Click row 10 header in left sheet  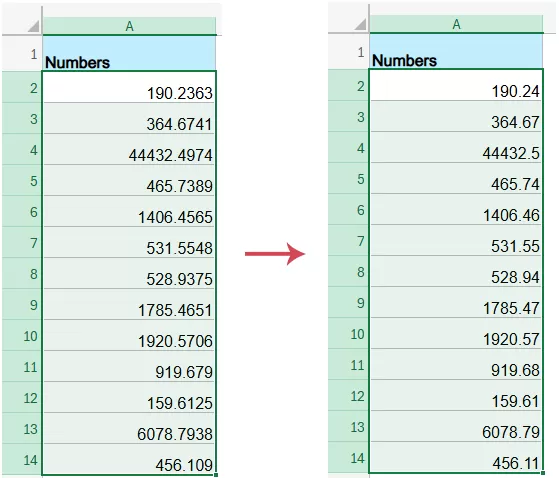[x=22, y=335]
